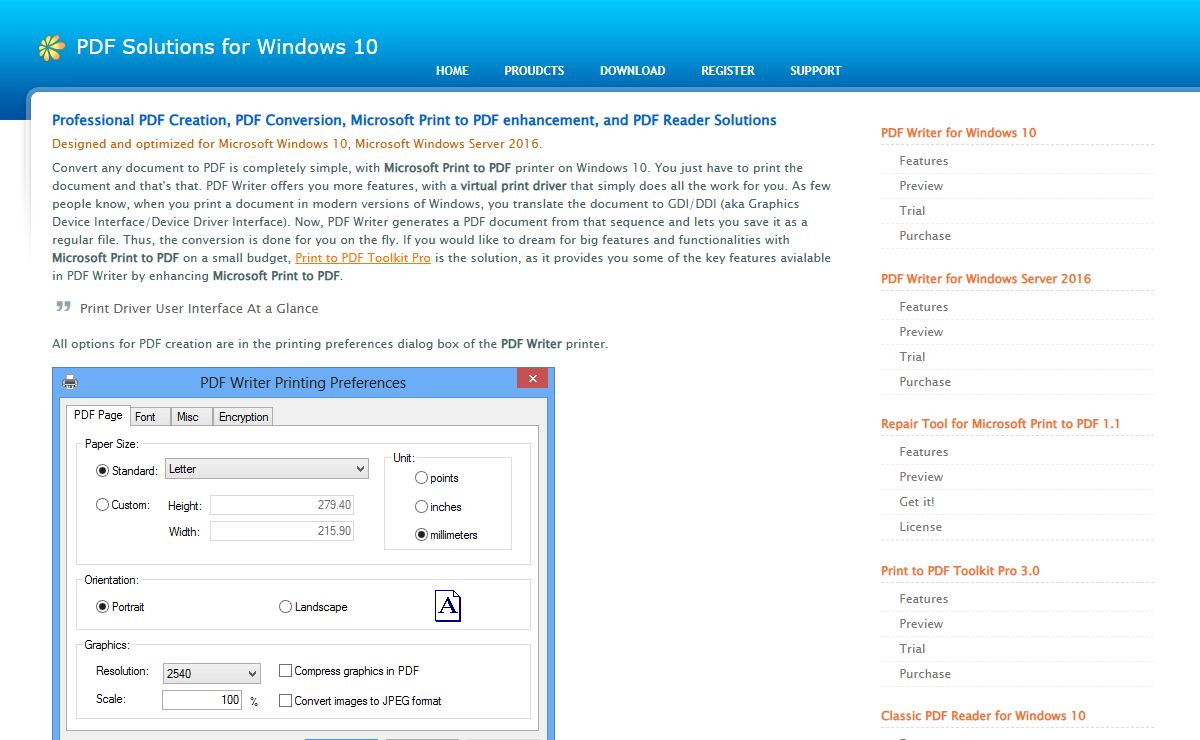The height and width of the screenshot is (740, 1200).
Task: Enable Compress graphics in PDF checkbox
Action: point(285,671)
